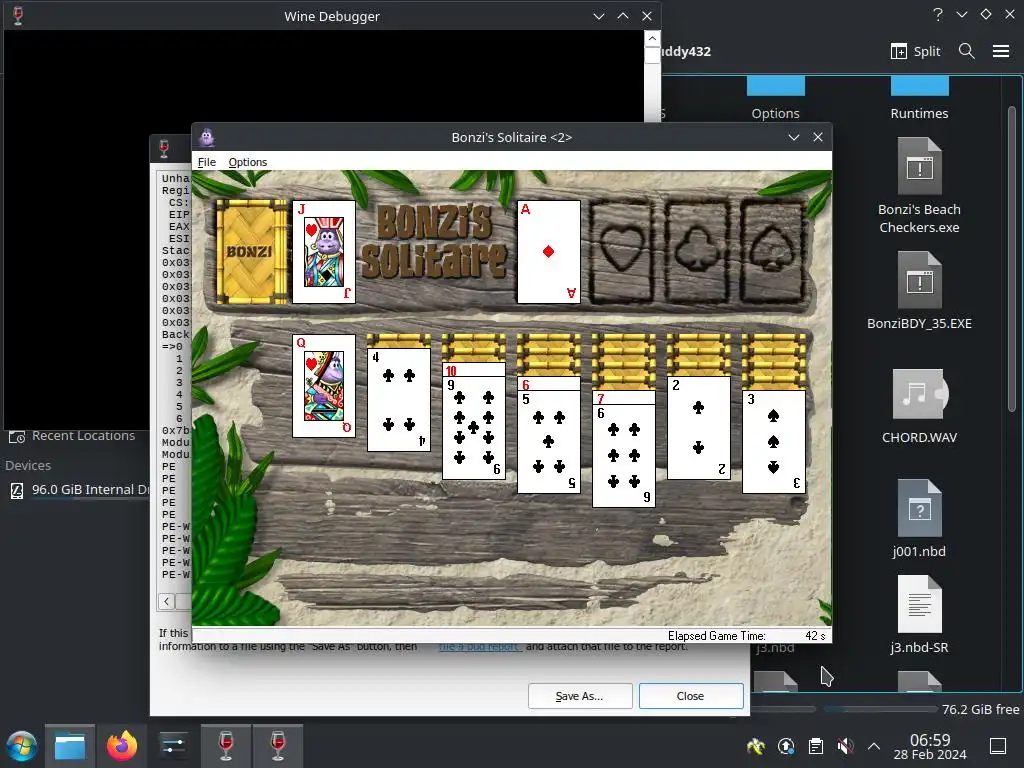Select the Jack of Hearts waste card

pyautogui.click(x=324, y=252)
